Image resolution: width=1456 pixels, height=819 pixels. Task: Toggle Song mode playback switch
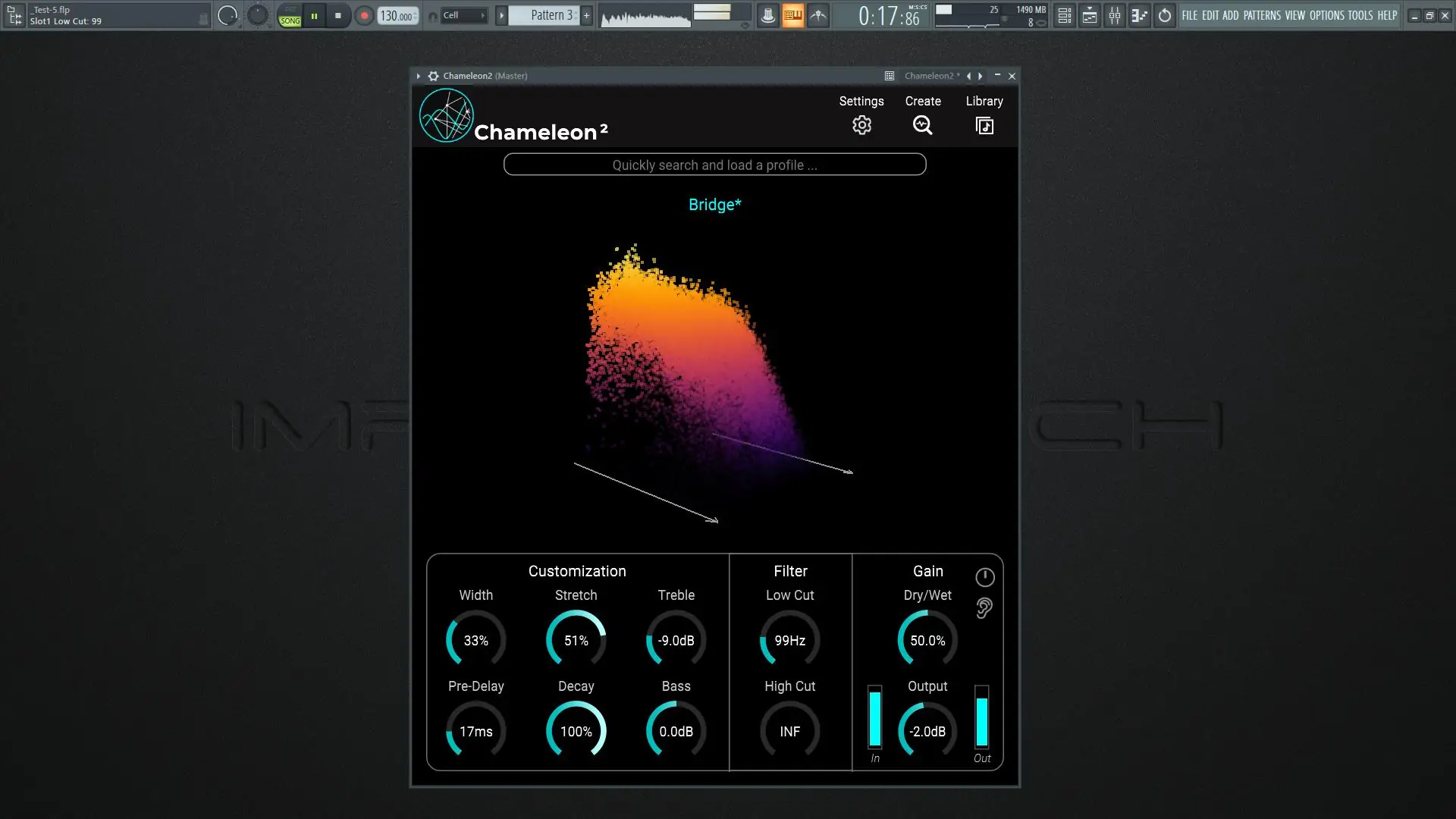pyautogui.click(x=290, y=16)
